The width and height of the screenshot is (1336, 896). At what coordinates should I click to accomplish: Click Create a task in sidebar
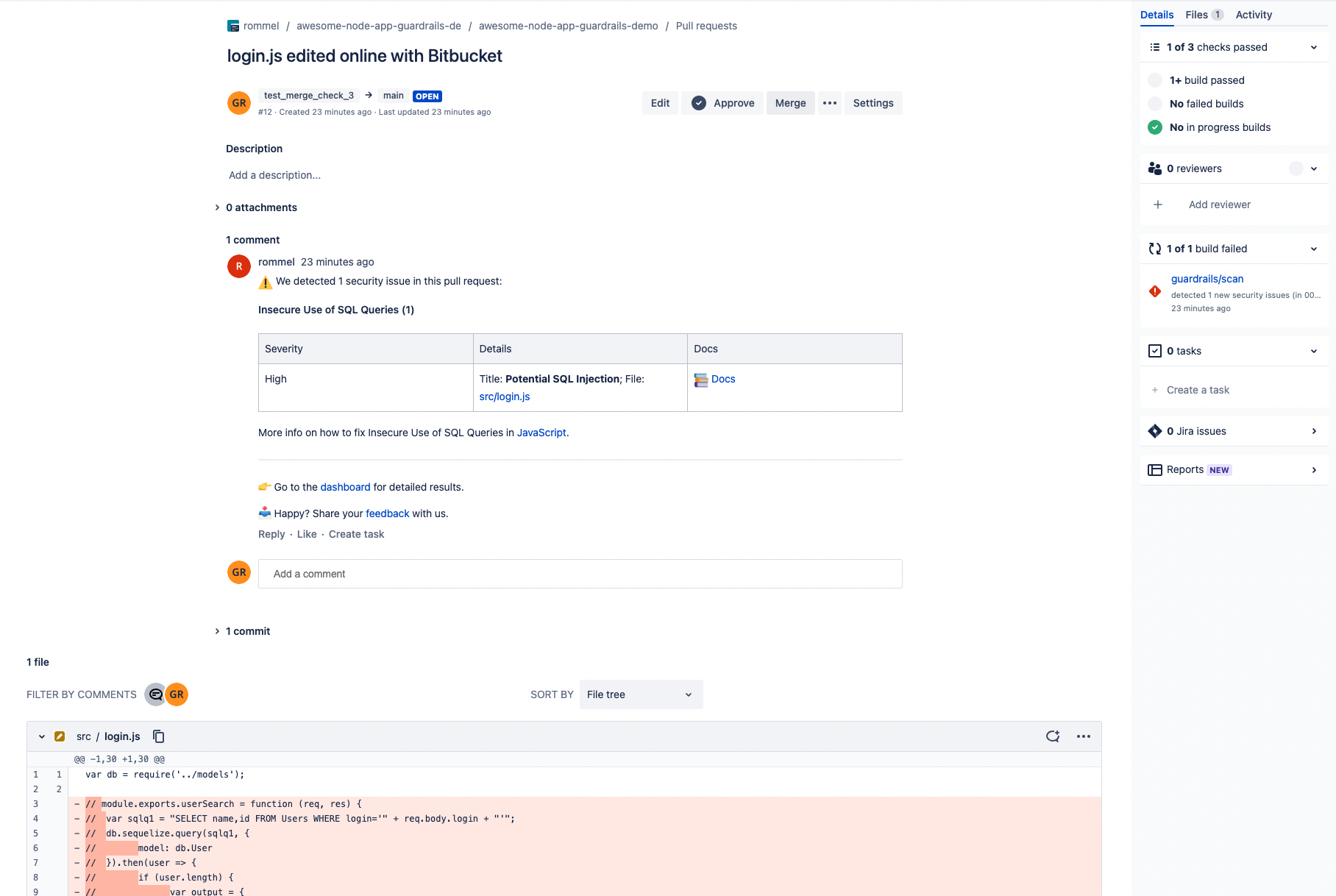pos(1198,390)
